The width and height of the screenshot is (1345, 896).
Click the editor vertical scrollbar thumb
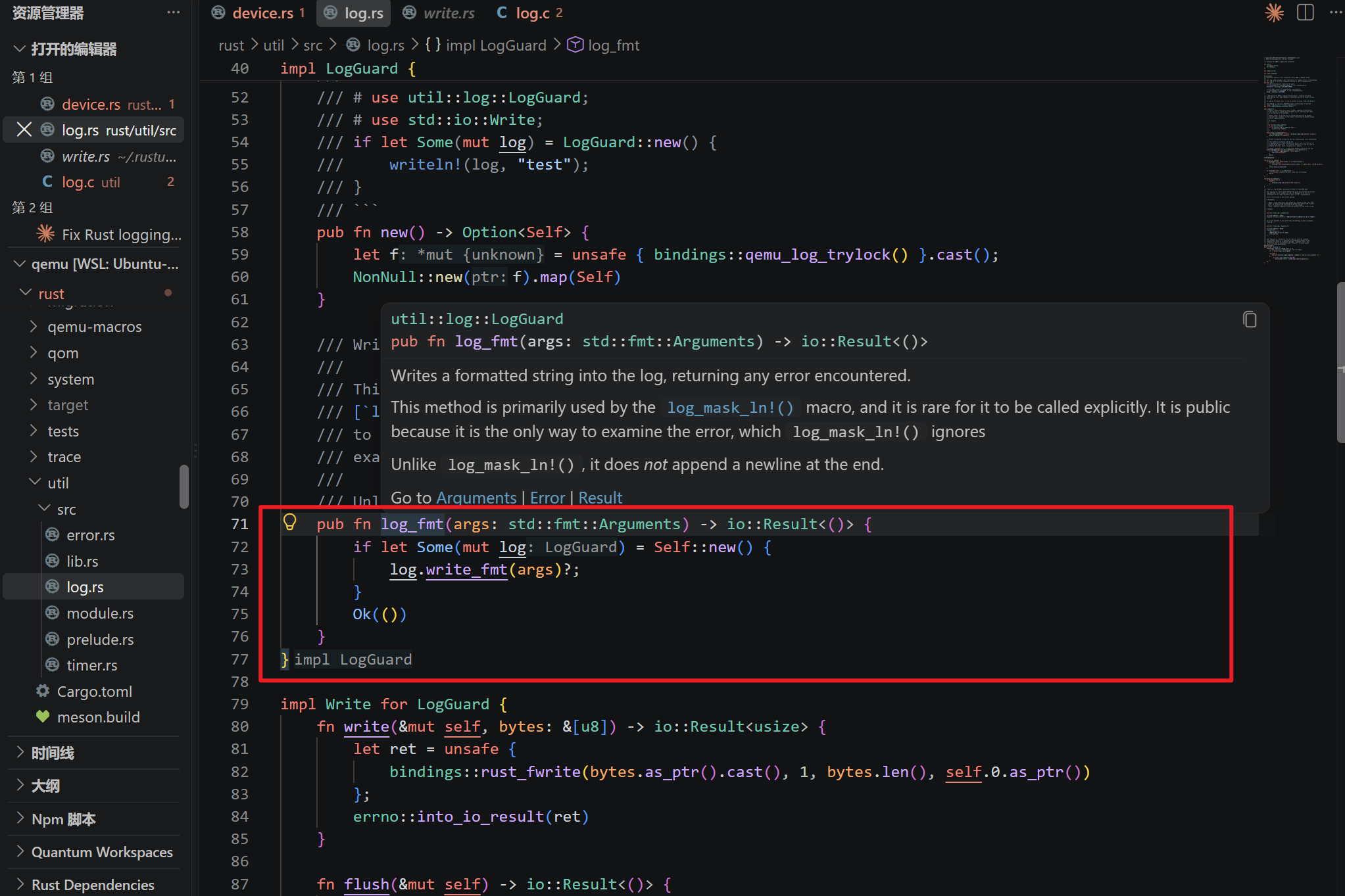pos(1340,363)
